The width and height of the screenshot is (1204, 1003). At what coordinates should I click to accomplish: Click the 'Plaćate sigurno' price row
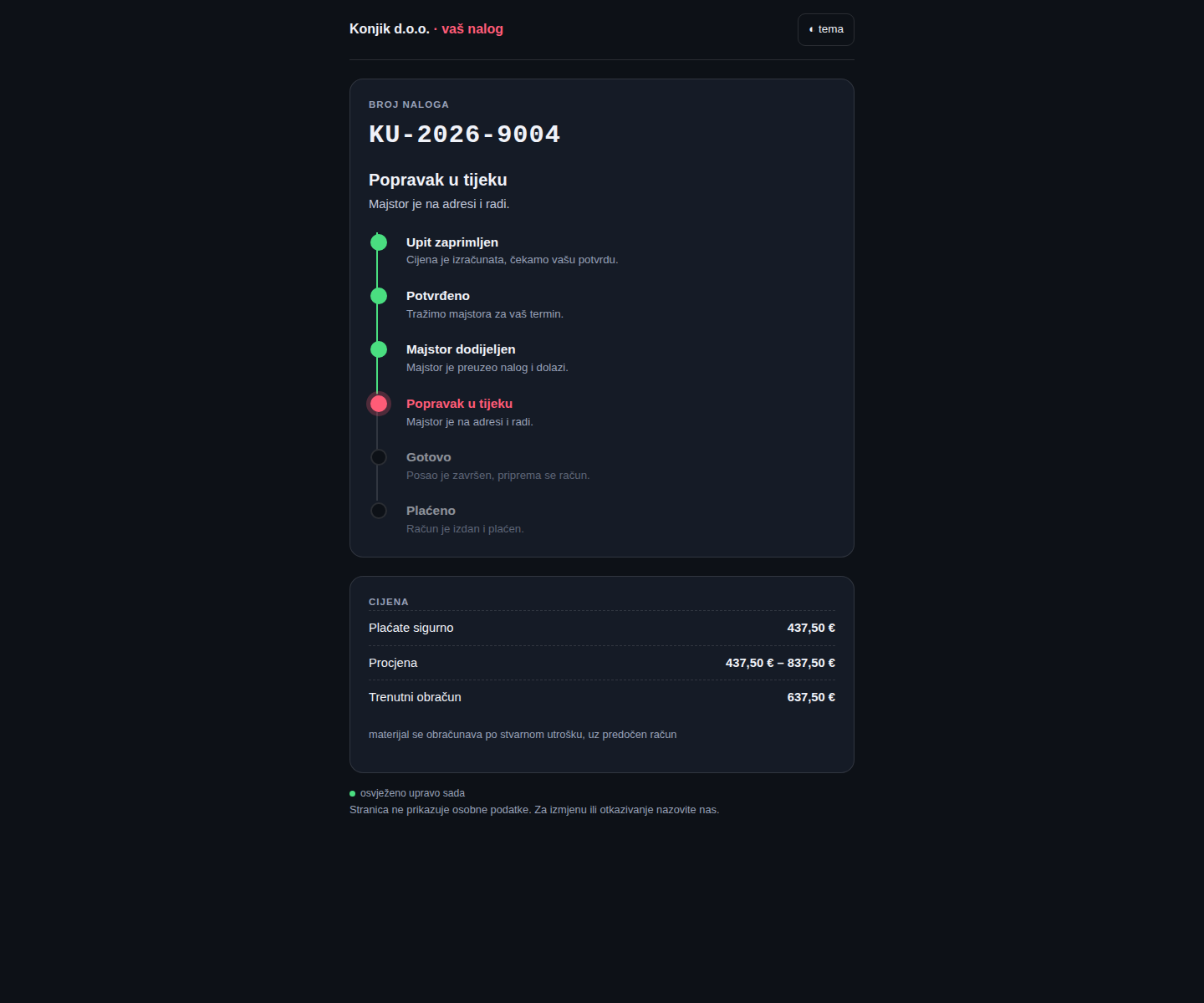602,628
